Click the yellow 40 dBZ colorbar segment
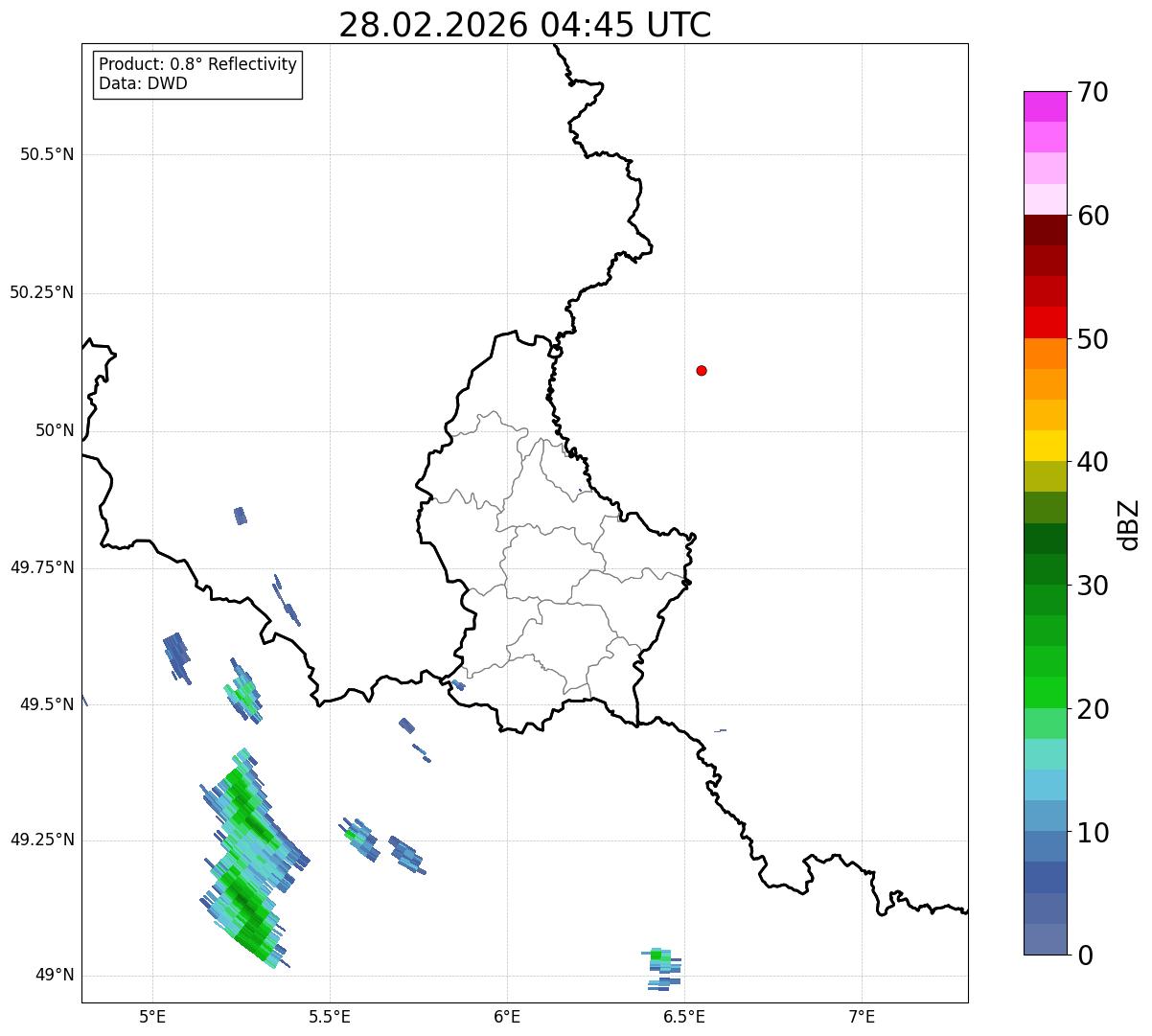Viewport: 1152px width, 1036px height. click(1046, 446)
